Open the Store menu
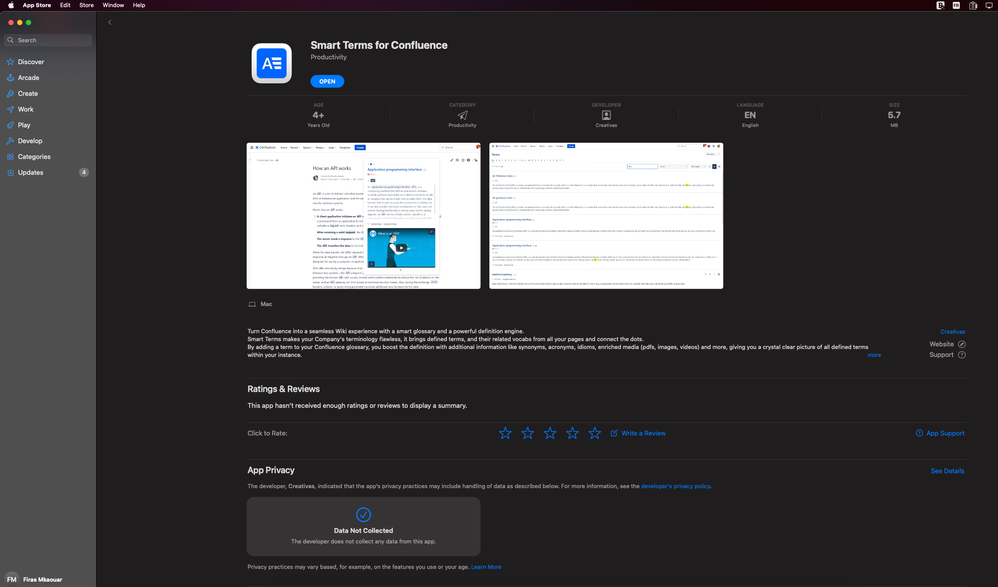 coord(86,5)
